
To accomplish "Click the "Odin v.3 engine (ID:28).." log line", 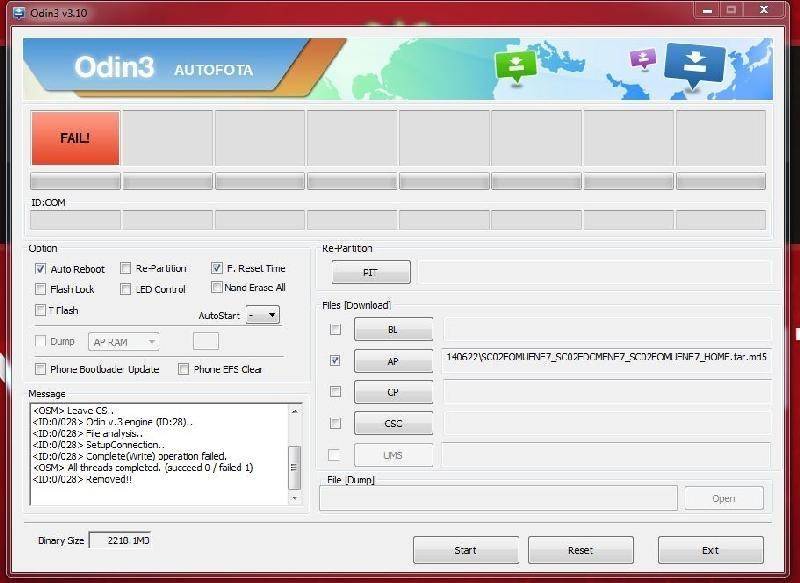I will pyautogui.click(x=112, y=422).
